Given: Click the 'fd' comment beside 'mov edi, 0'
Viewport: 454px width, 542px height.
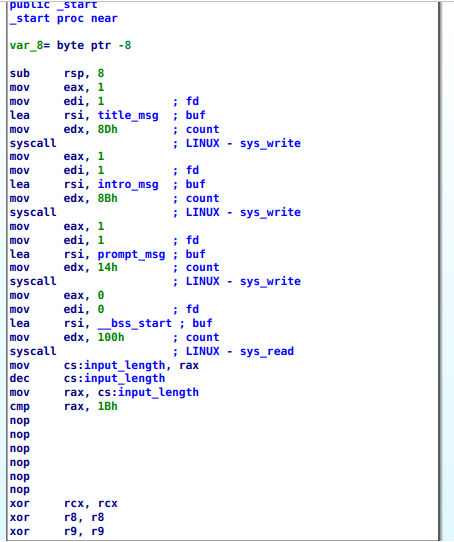Looking at the screenshot, I should click(193, 309).
